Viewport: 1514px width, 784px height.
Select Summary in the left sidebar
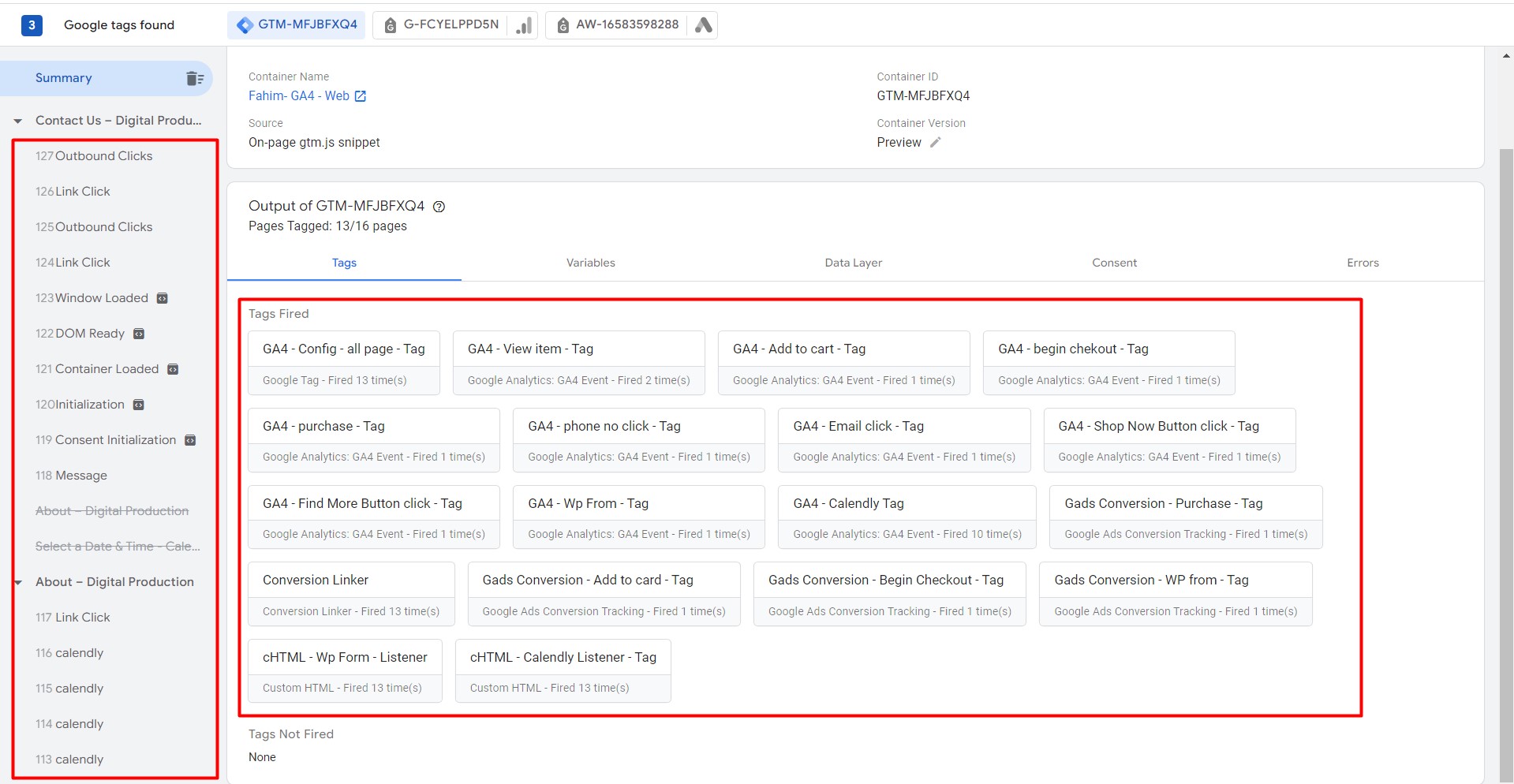click(107, 78)
